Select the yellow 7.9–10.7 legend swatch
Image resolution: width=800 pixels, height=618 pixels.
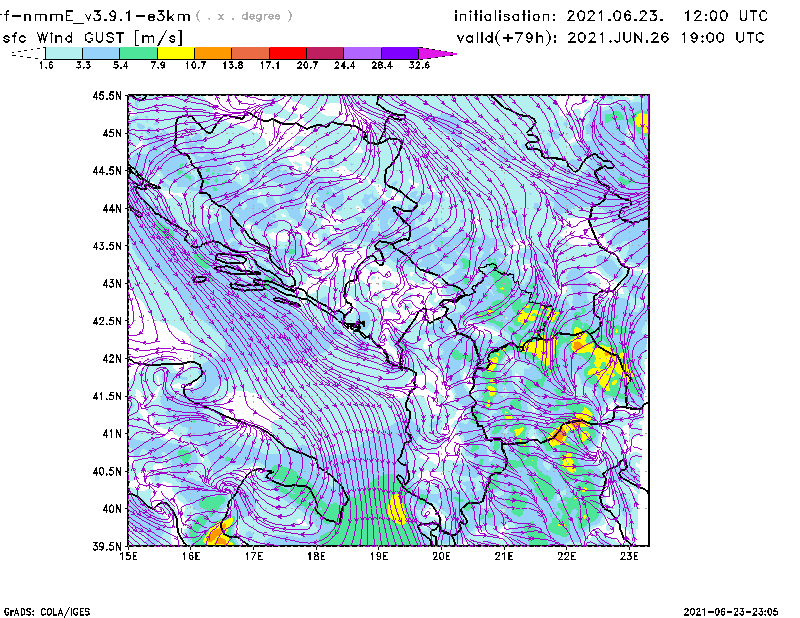coord(176,53)
